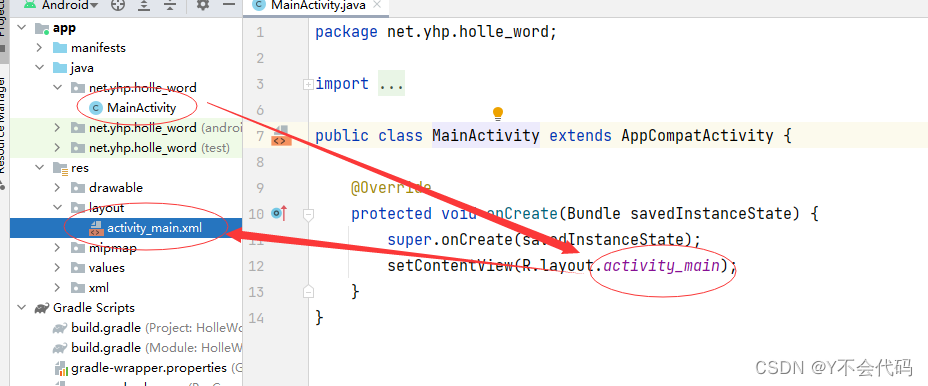928x386 pixels.
Task: Click the MainActivity class name in code
Action: point(485,136)
